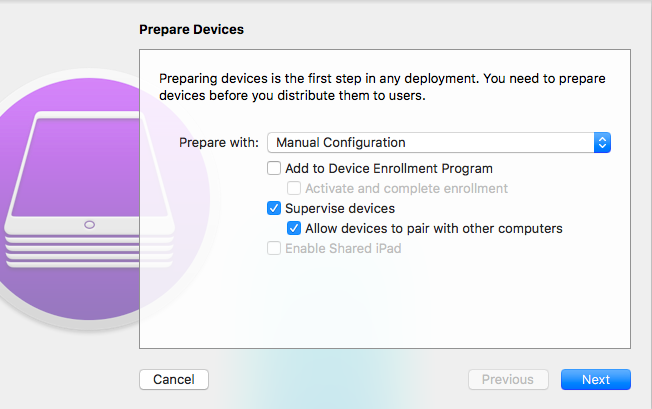The width and height of the screenshot is (652, 409).
Task: Click the blue arrows on the Prepare with dropdown
Action: pyautogui.click(x=602, y=143)
